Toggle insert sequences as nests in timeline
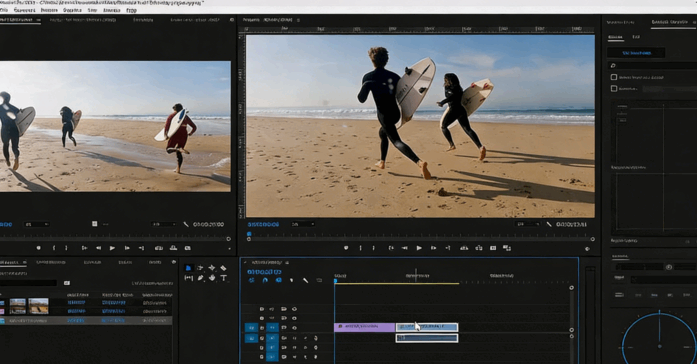The width and height of the screenshot is (697, 364). [x=252, y=280]
